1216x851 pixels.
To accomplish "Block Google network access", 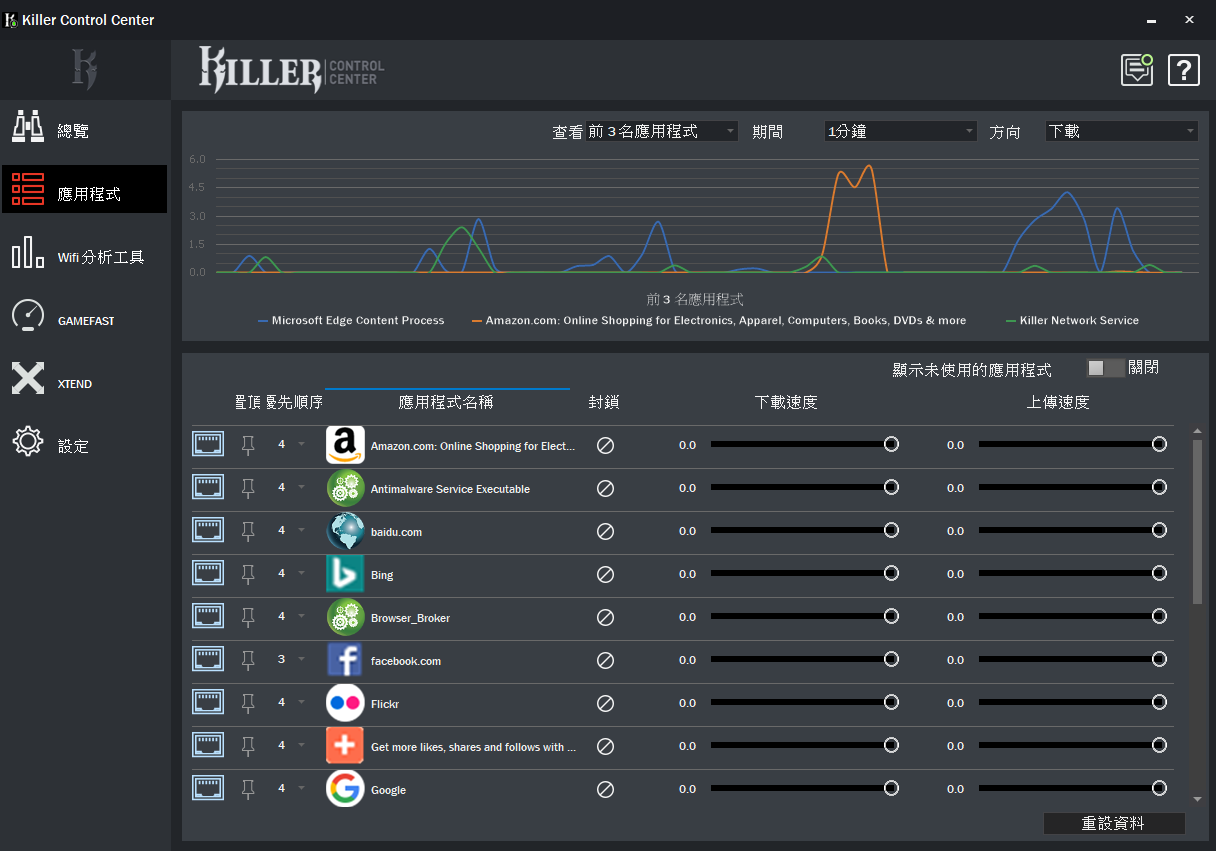I will (x=605, y=790).
